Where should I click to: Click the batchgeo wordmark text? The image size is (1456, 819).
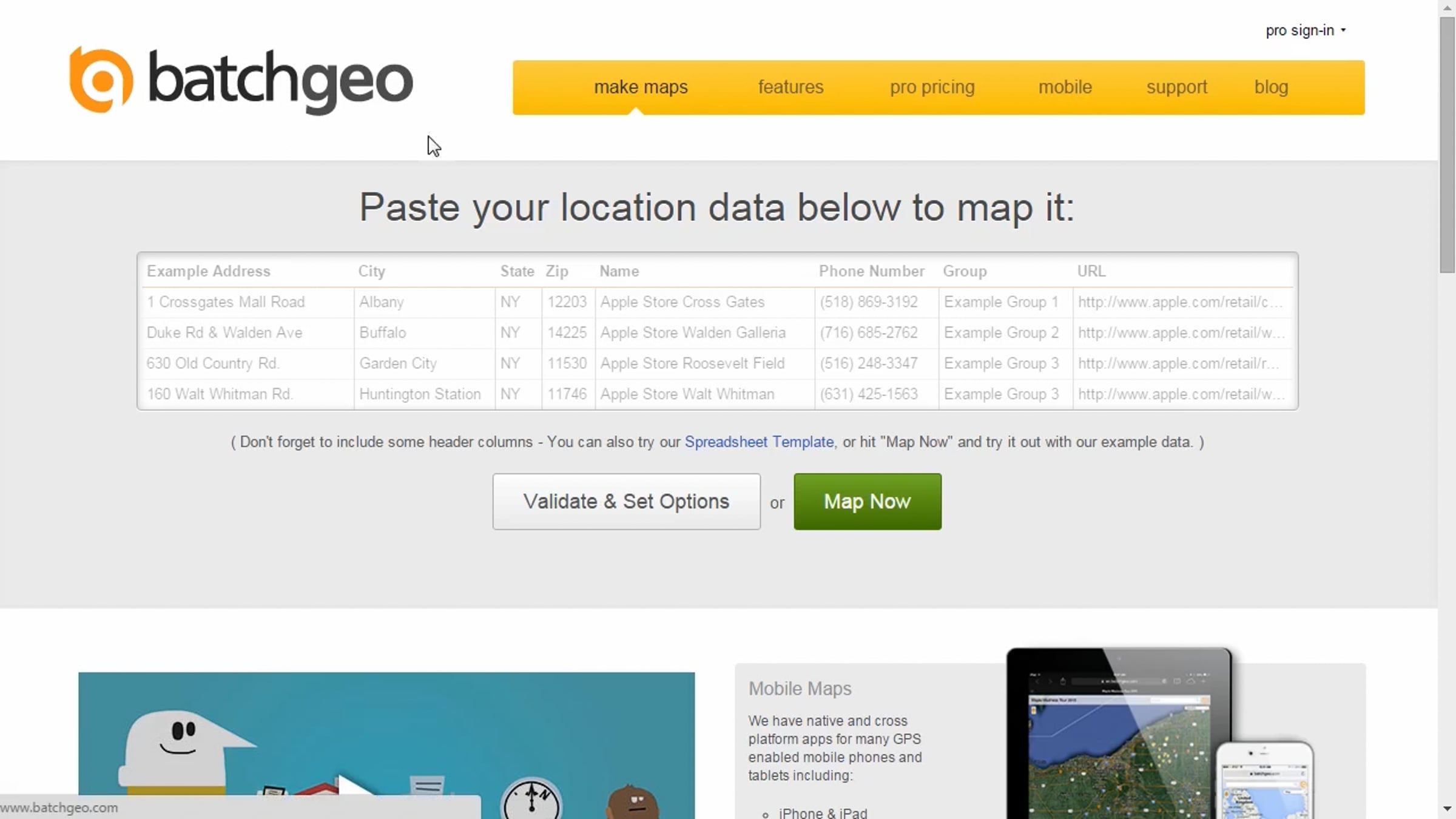click(280, 81)
